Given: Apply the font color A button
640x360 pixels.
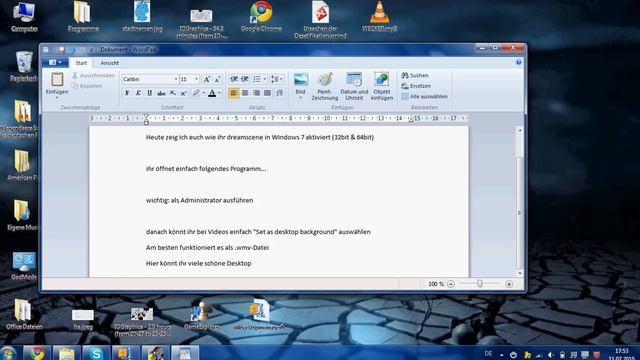Looking at the screenshot, I should pyautogui.click(x=212, y=93).
